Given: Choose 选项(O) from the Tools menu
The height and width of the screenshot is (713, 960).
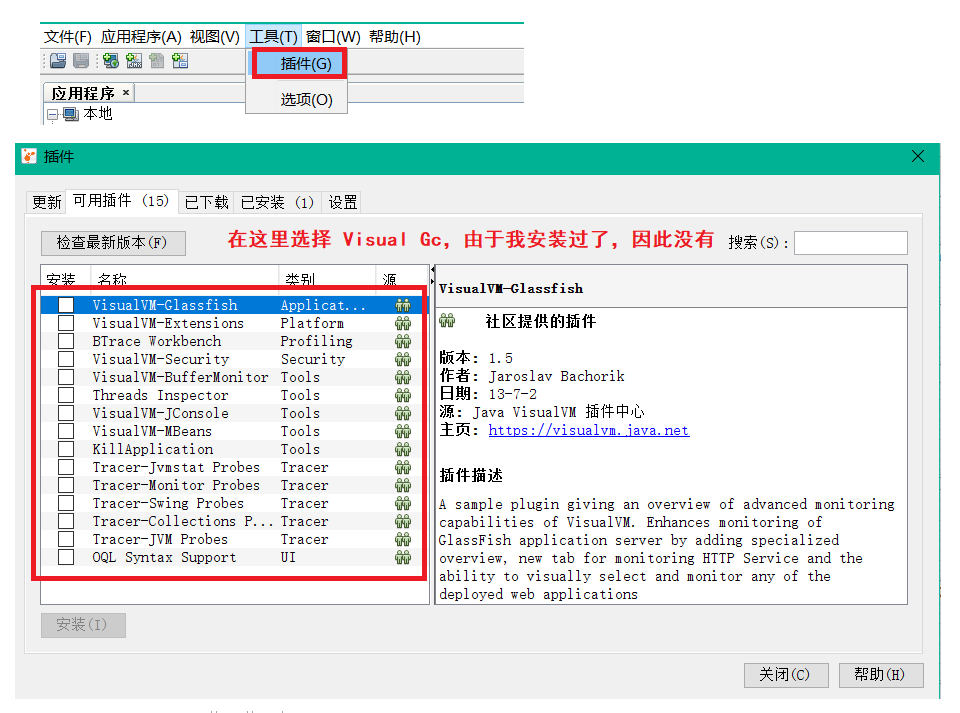Looking at the screenshot, I should tap(306, 100).
